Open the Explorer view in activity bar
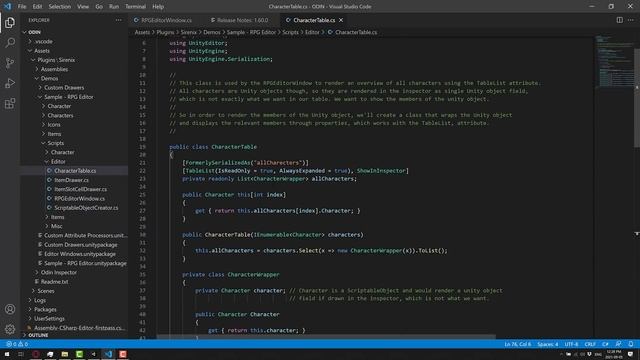Image resolution: width=640 pixels, height=360 pixels. (x=10, y=23)
